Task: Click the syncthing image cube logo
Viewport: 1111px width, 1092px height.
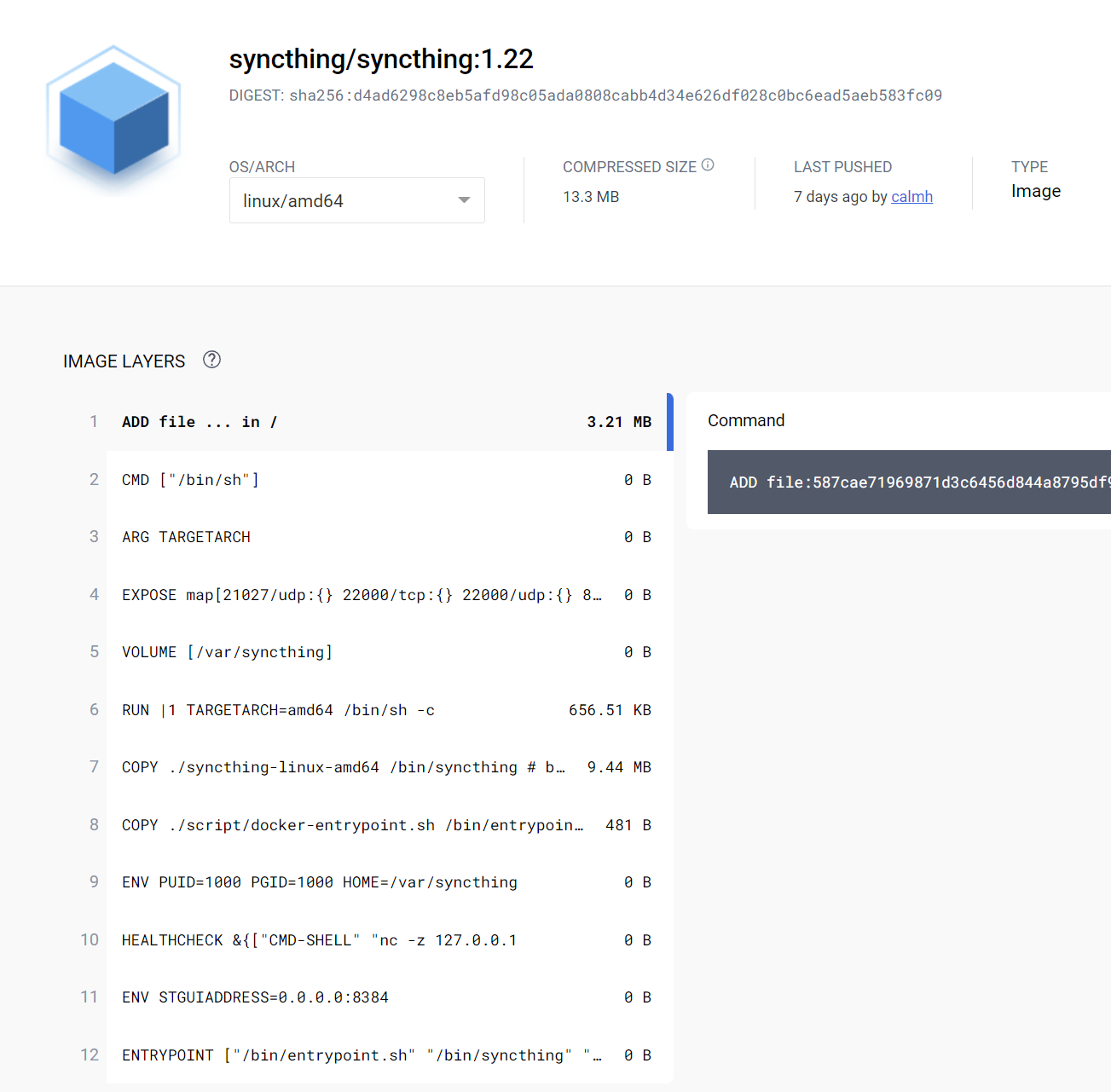Action: (x=113, y=119)
